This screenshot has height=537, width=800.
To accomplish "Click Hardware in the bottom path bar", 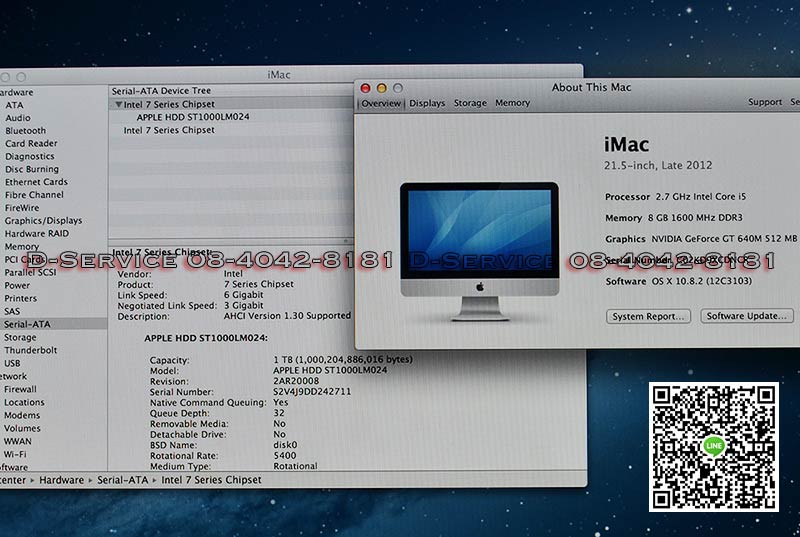I will tap(62, 480).
